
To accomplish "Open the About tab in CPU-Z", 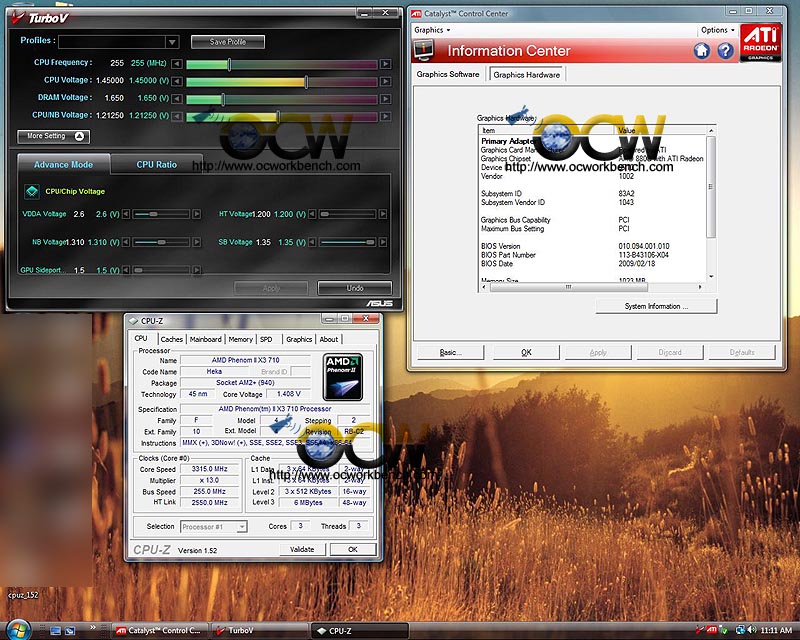I will click(329, 339).
